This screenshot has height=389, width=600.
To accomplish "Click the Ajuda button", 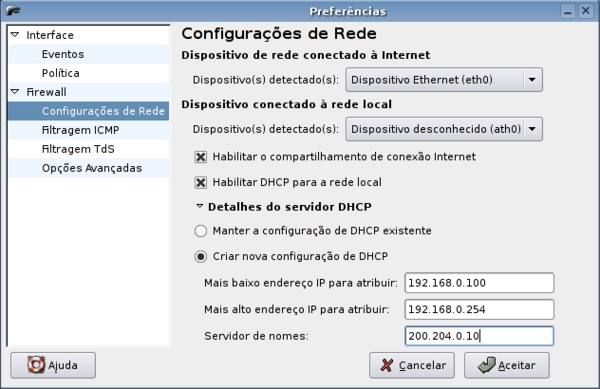I will click(53, 365).
